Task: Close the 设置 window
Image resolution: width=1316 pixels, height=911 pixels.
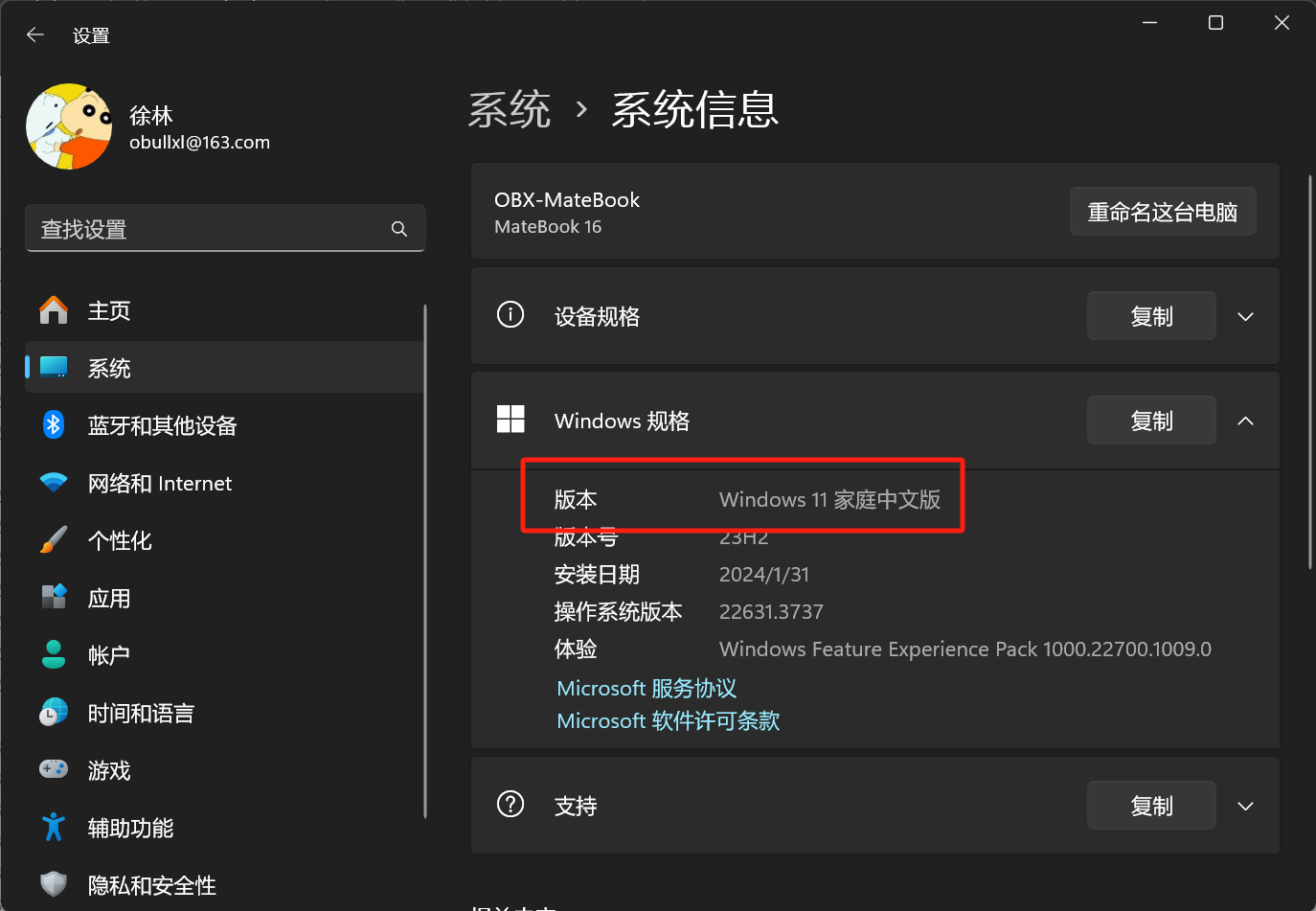Action: pyautogui.click(x=1282, y=22)
